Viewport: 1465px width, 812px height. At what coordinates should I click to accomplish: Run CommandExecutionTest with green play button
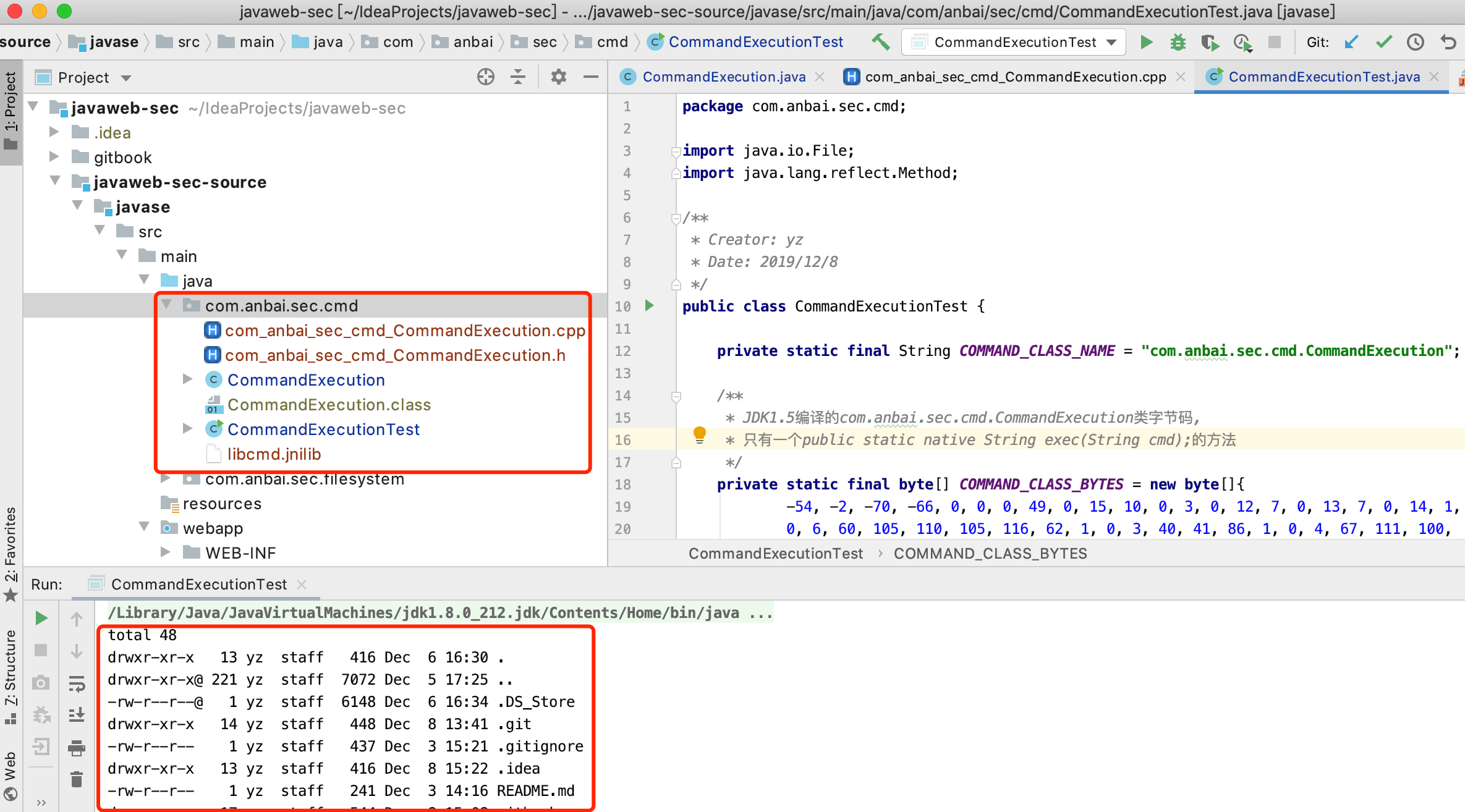[x=1147, y=42]
